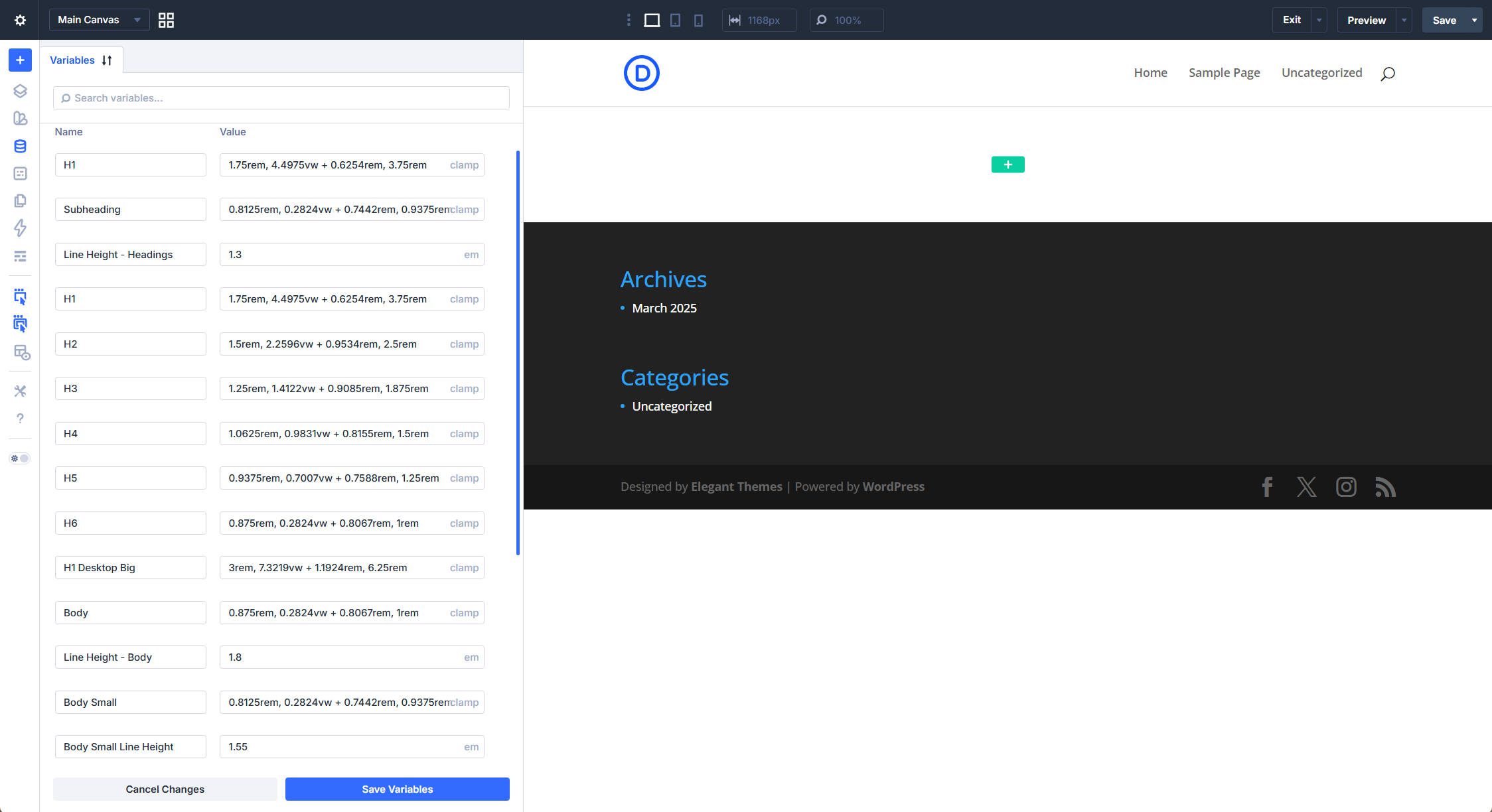Open the design presets palette icon
1492x812 pixels.
20,118
